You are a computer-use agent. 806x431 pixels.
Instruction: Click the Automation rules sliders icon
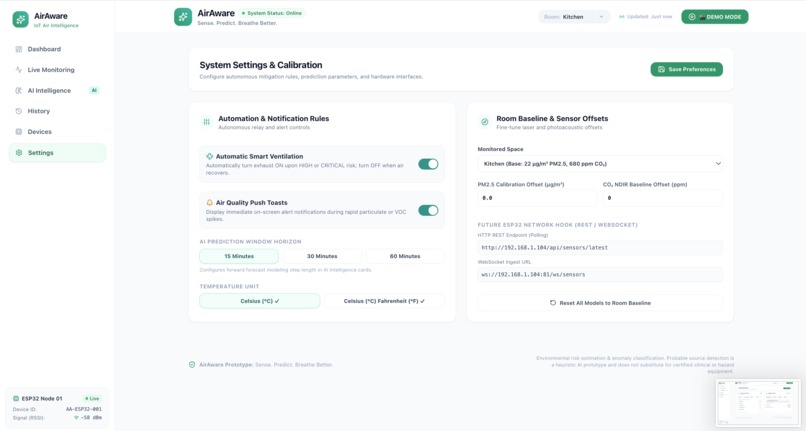point(207,122)
